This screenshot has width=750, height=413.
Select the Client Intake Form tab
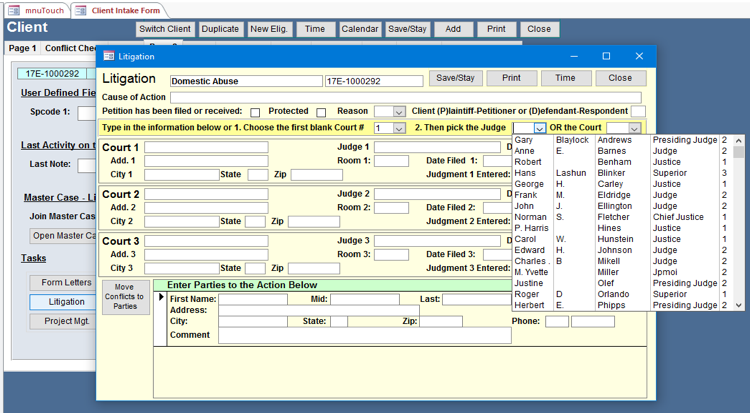pyautogui.click(x=120, y=9)
